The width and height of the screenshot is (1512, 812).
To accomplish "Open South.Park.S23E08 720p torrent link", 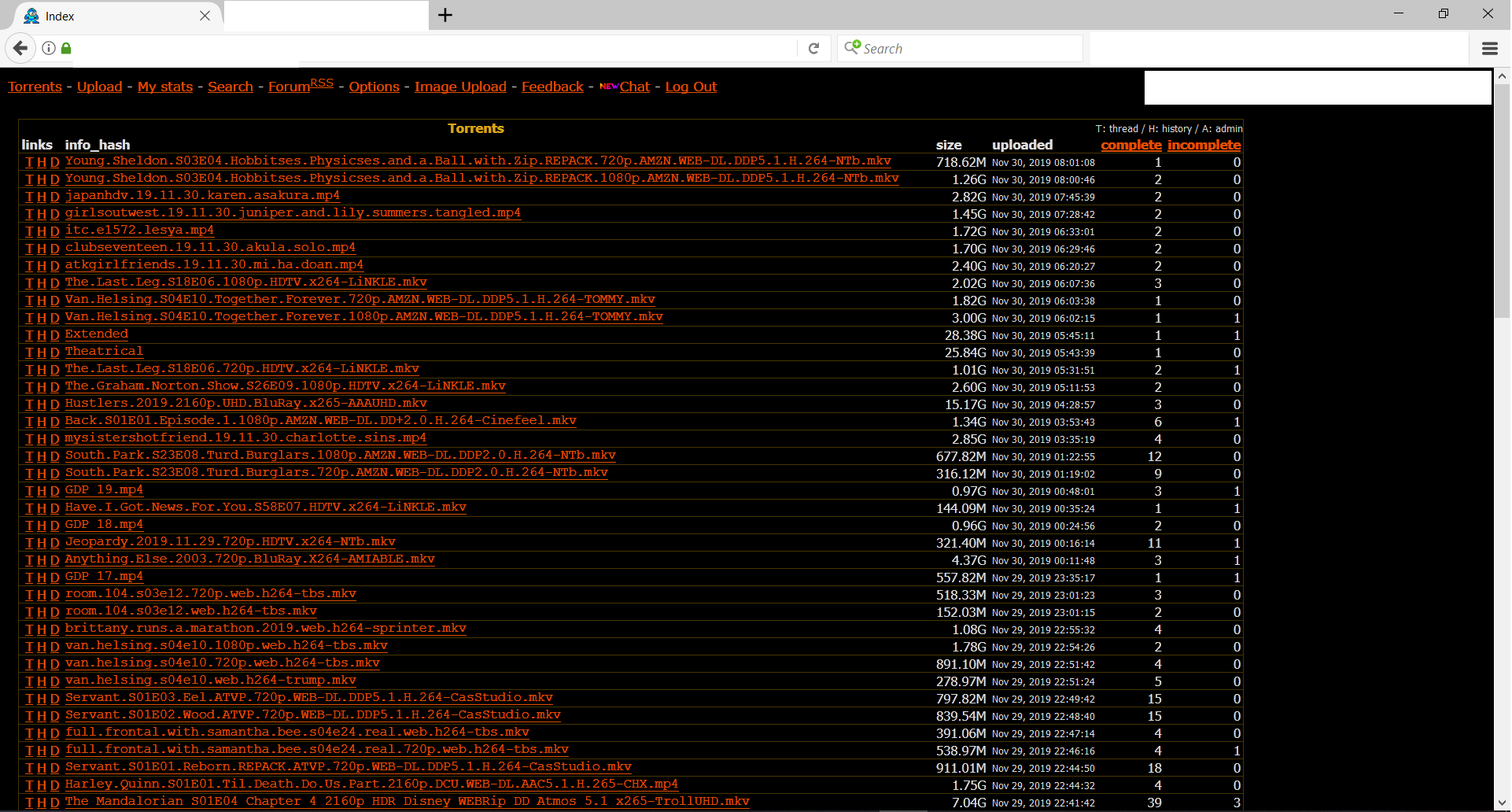I will (336, 473).
